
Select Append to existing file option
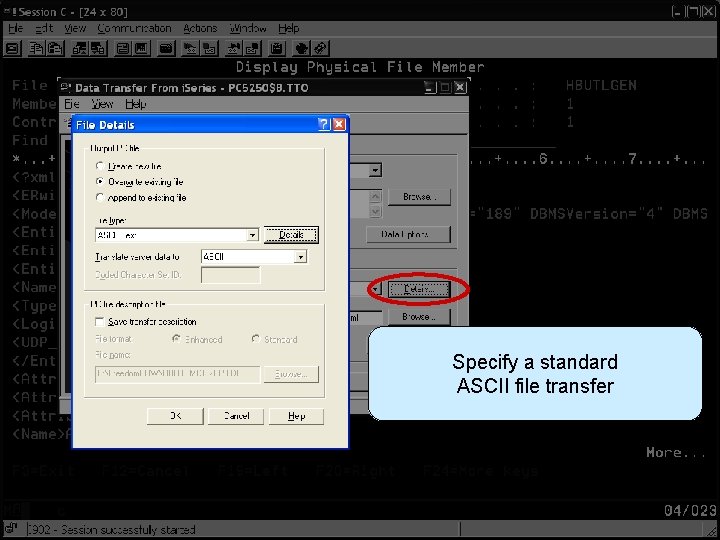click(x=100, y=197)
